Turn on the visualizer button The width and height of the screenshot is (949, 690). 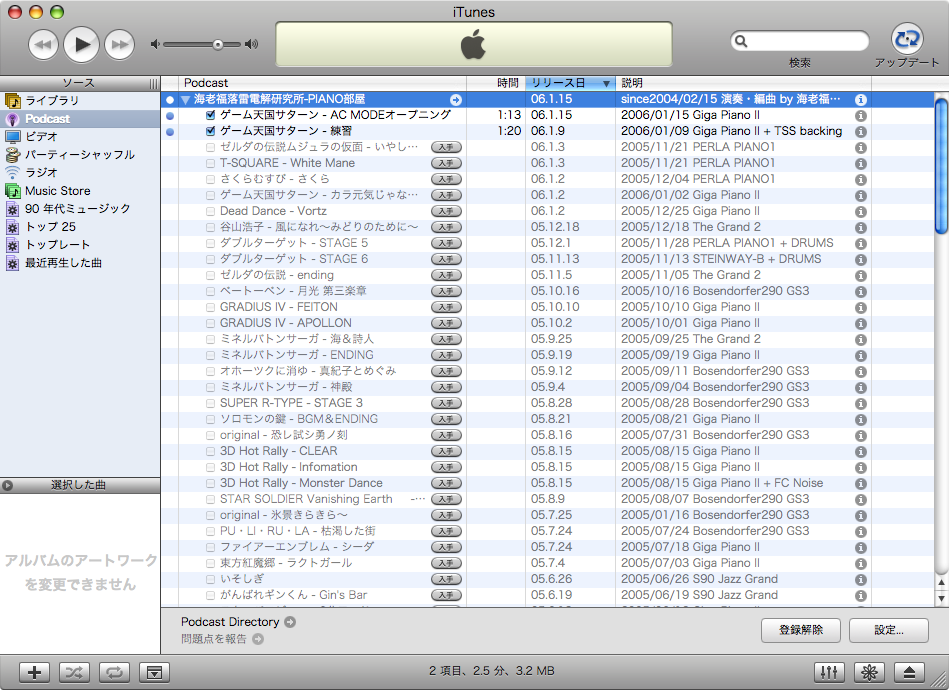click(869, 672)
